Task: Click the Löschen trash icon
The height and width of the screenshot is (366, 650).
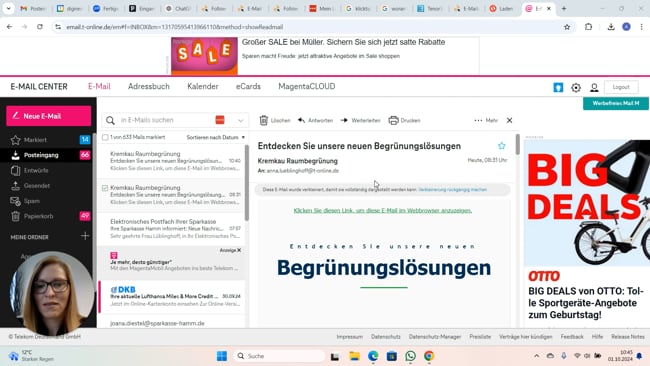Action: pyautogui.click(x=264, y=120)
